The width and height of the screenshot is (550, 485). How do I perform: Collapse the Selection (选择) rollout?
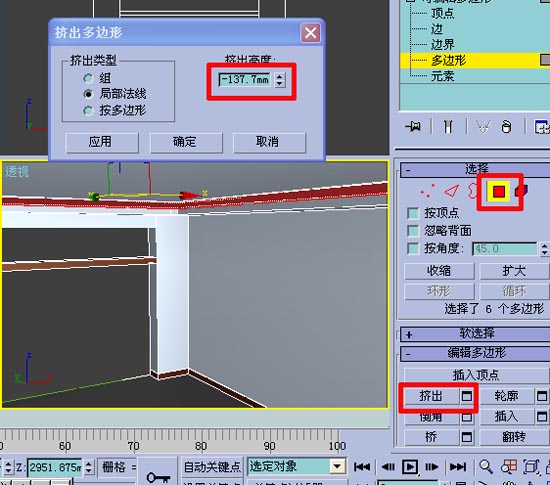point(475,169)
